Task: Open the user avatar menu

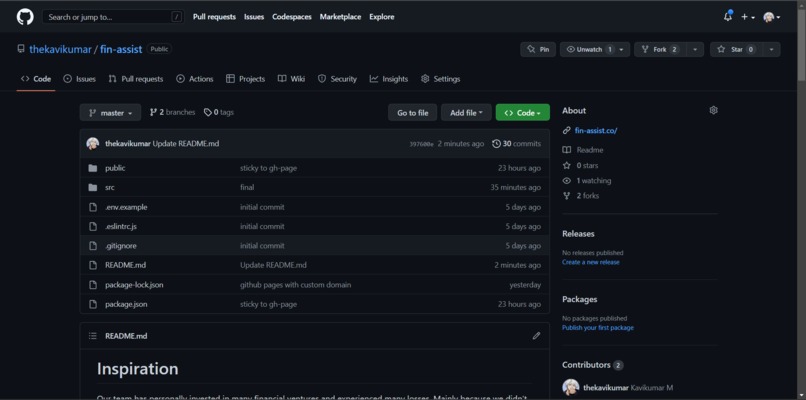Action: (771, 17)
